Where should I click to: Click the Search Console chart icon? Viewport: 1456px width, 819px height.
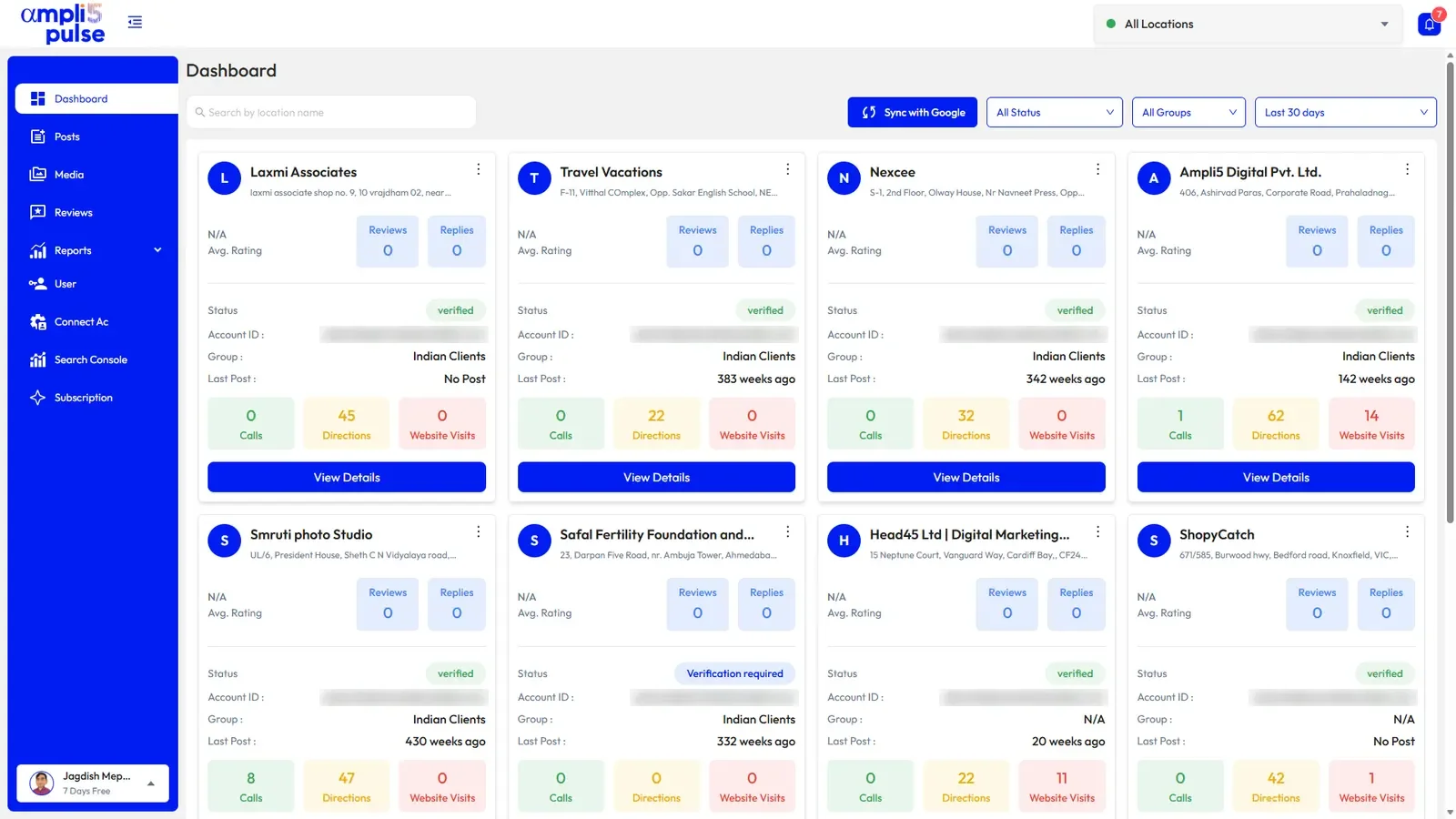tap(37, 359)
